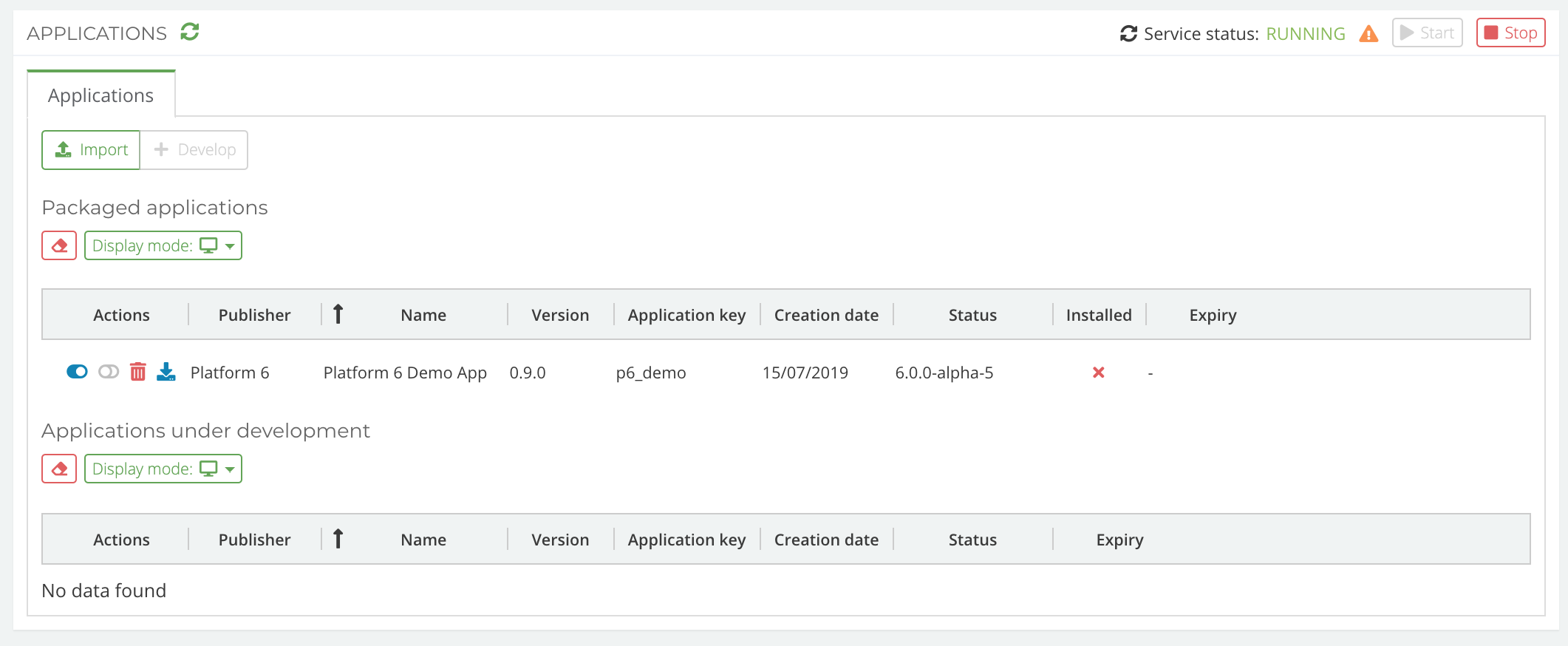
Task: Open Display mode dropdown for applications under development
Action: pyautogui.click(x=163, y=469)
